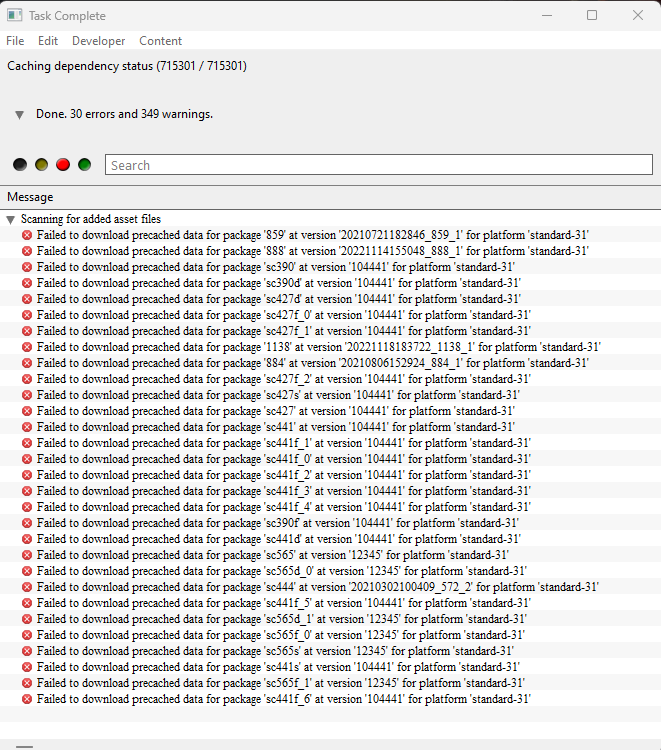Image resolution: width=661 pixels, height=750 pixels.
Task: Select the error text for package 'sc441f_5'
Action: click(x=284, y=603)
